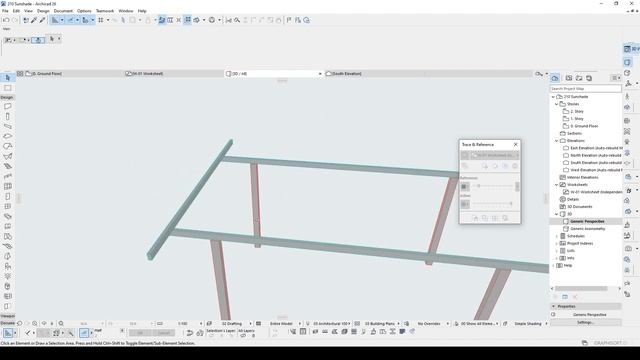640x360 pixels.
Task: Toggle the snap guides button in toolbar
Action: (x=70, y=20)
